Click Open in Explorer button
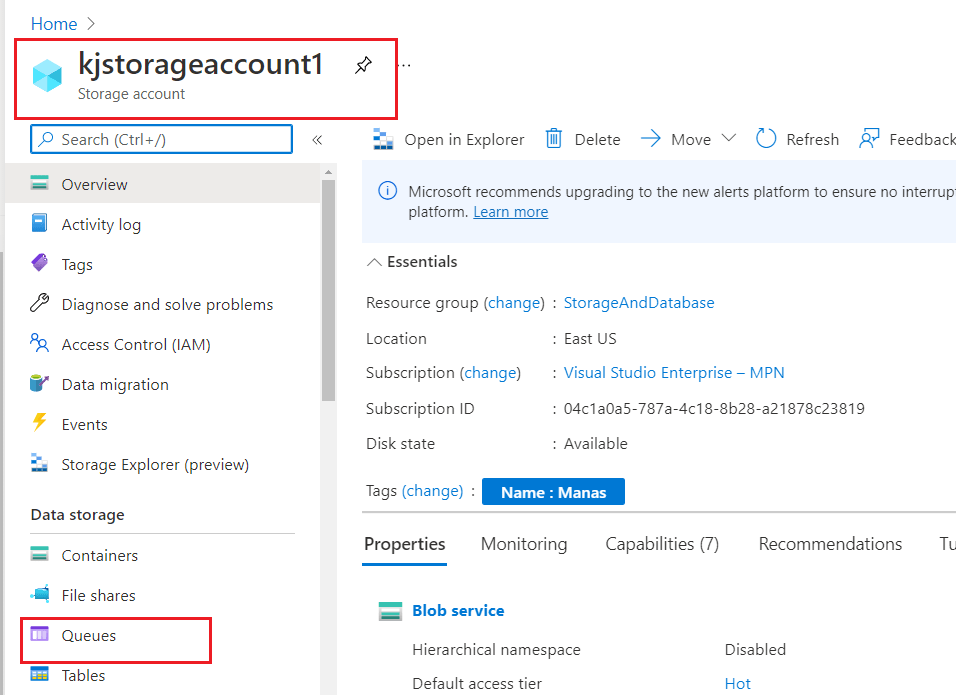Image resolution: width=956 pixels, height=695 pixels. point(449,140)
